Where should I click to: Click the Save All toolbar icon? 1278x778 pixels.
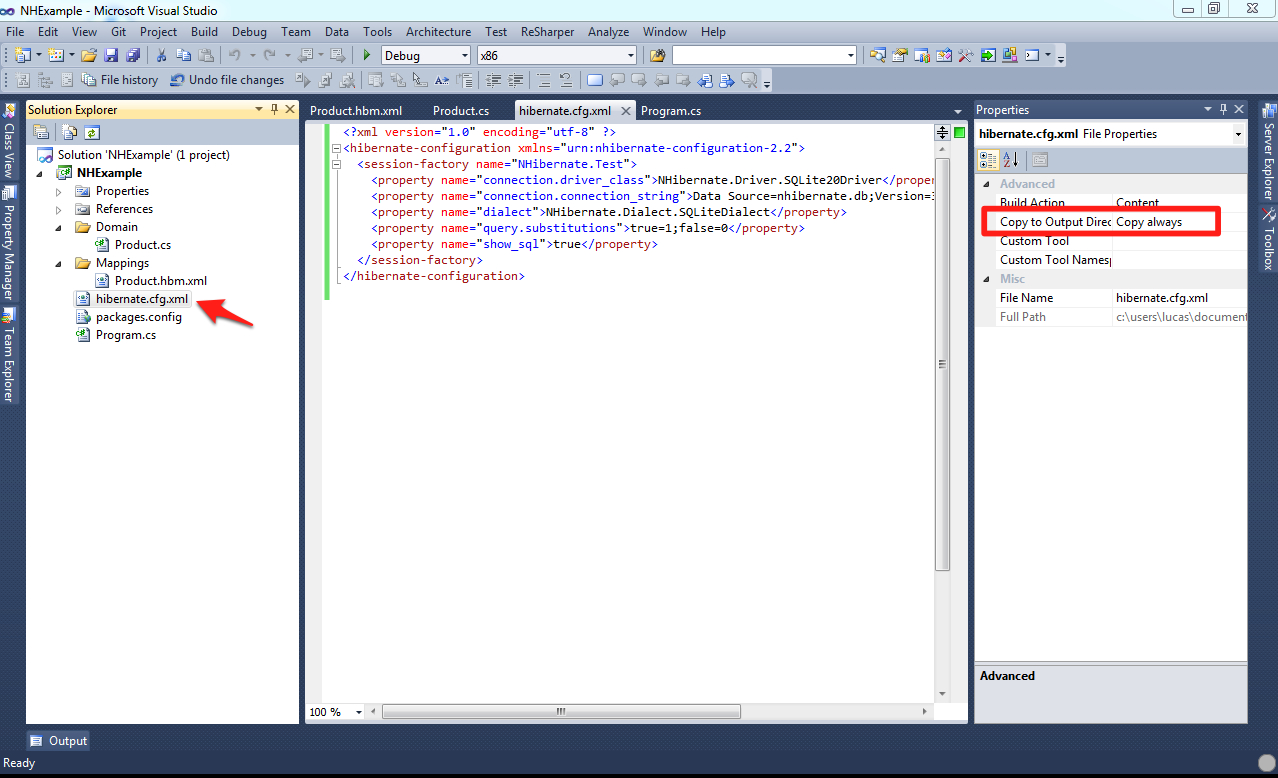(132, 56)
